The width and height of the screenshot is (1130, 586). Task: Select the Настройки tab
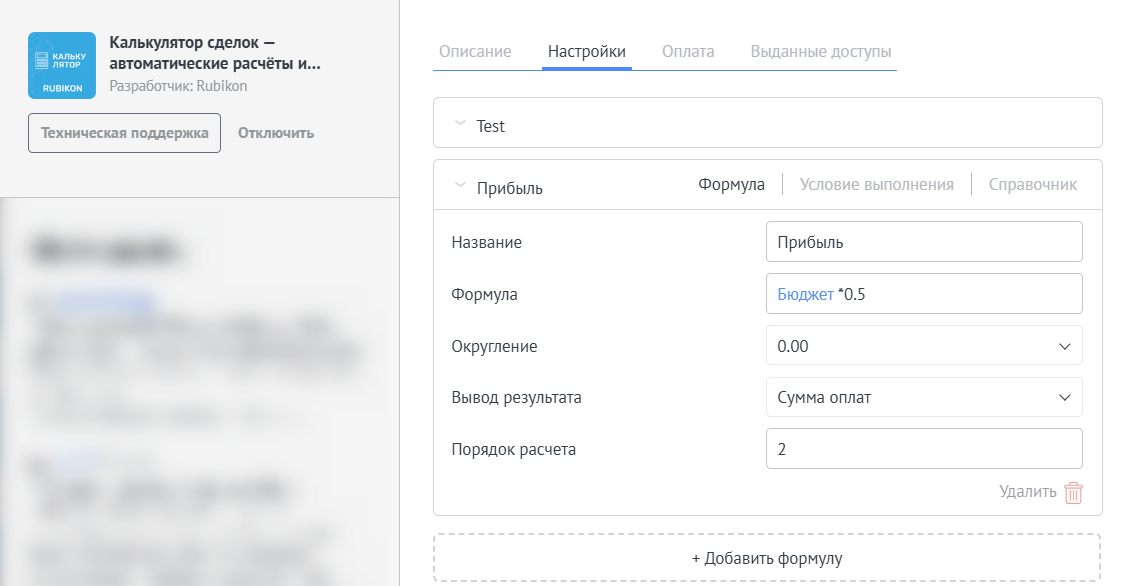tap(587, 51)
